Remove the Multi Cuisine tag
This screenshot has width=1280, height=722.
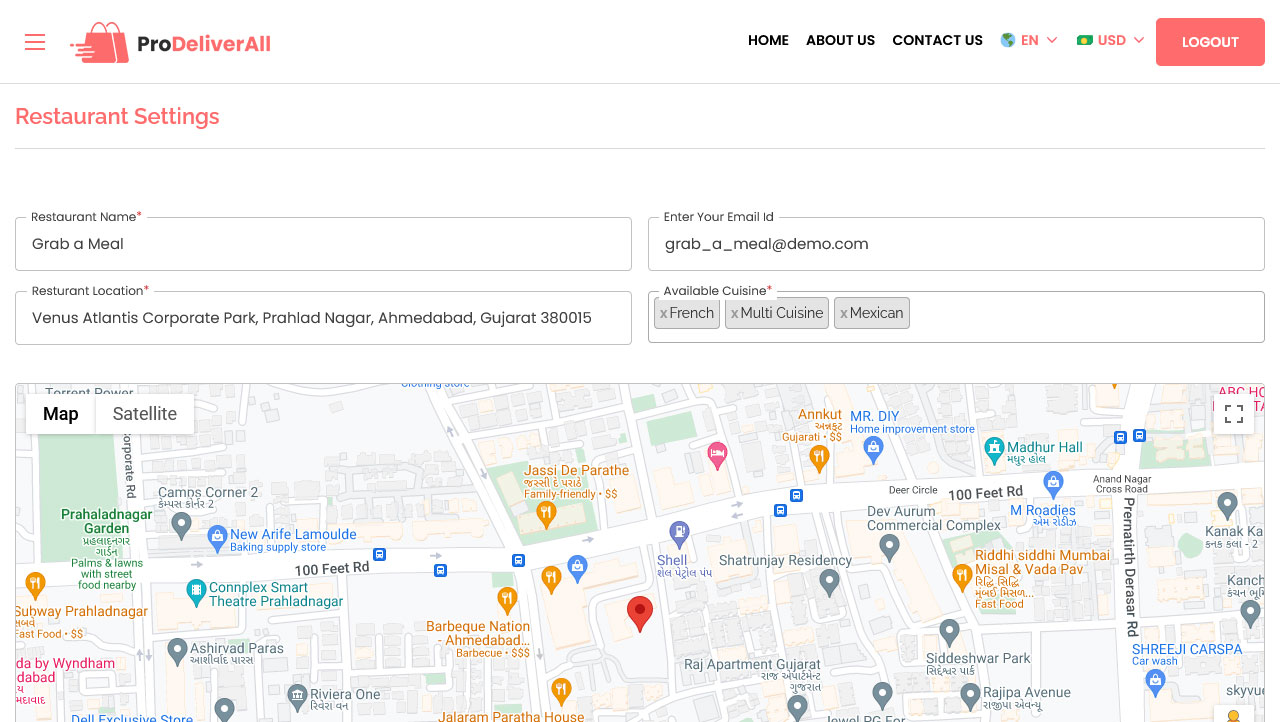734,314
